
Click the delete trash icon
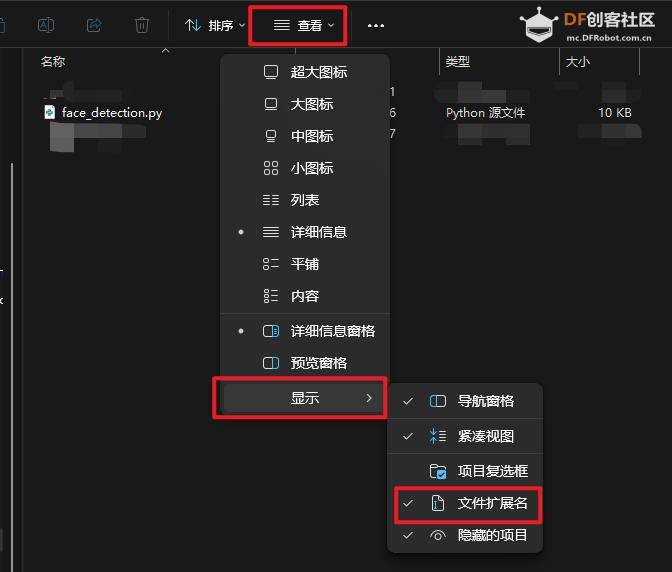tap(142, 25)
